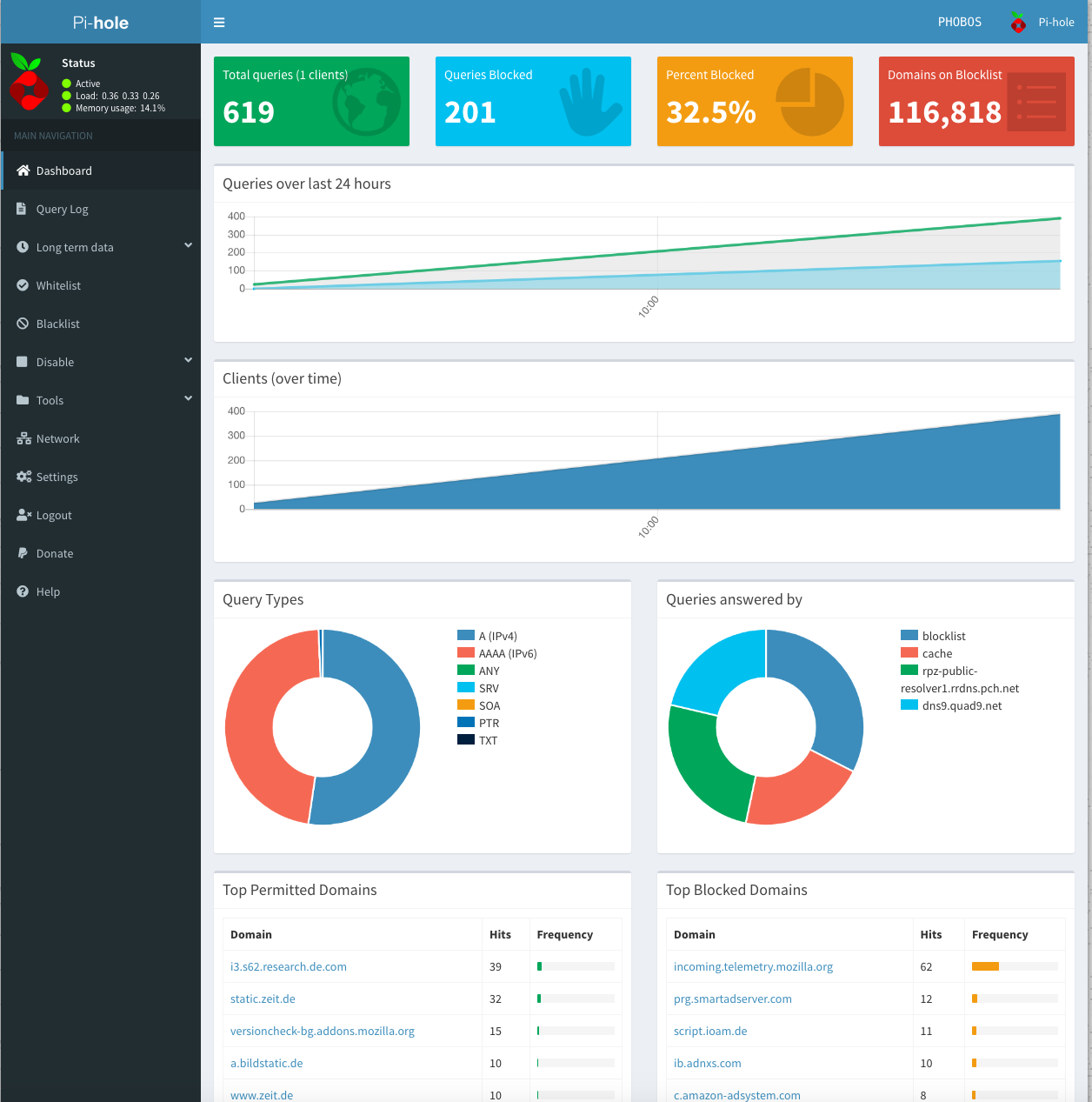Image resolution: width=1092 pixels, height=1102 pixels.
Task: Toggle blocklist legend swatch
Action: 909,636
